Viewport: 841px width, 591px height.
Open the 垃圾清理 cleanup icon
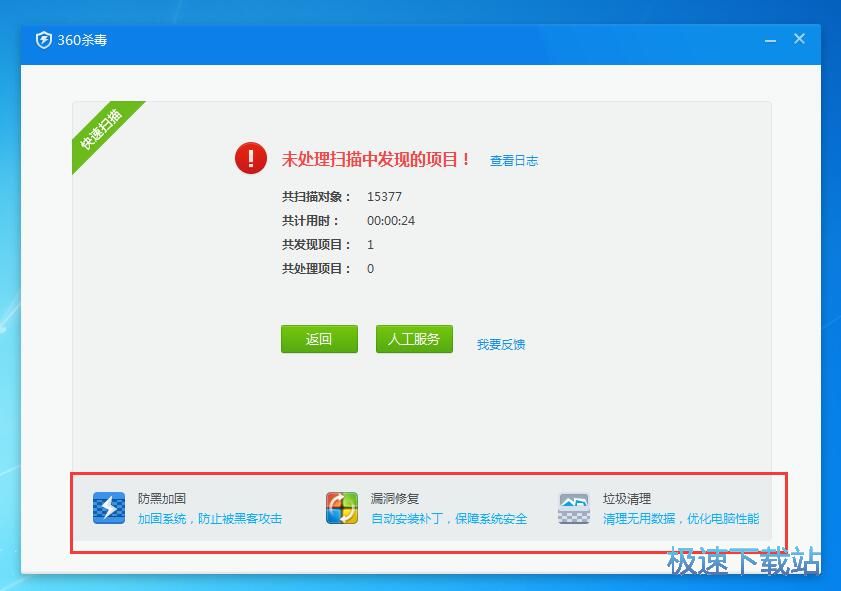pyautogui.click(x=574, y=507)
